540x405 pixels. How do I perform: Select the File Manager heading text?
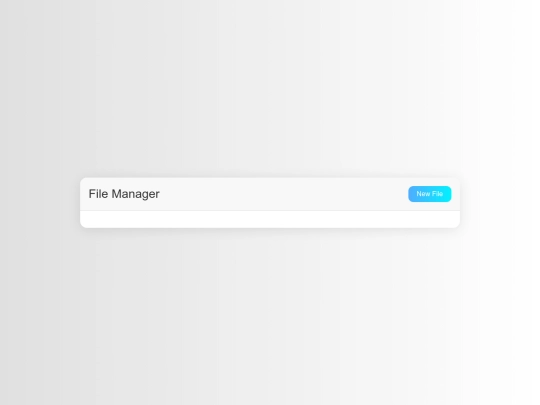(x=124, y=194)
